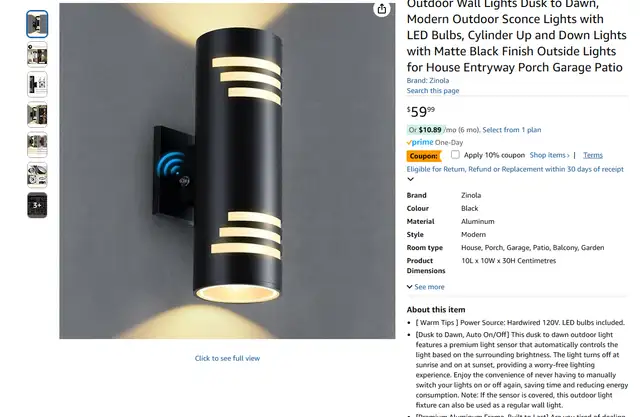This screenshot has width=640, height=417.
Task: View the third product thumbnail image
Action: click(37, 84)
